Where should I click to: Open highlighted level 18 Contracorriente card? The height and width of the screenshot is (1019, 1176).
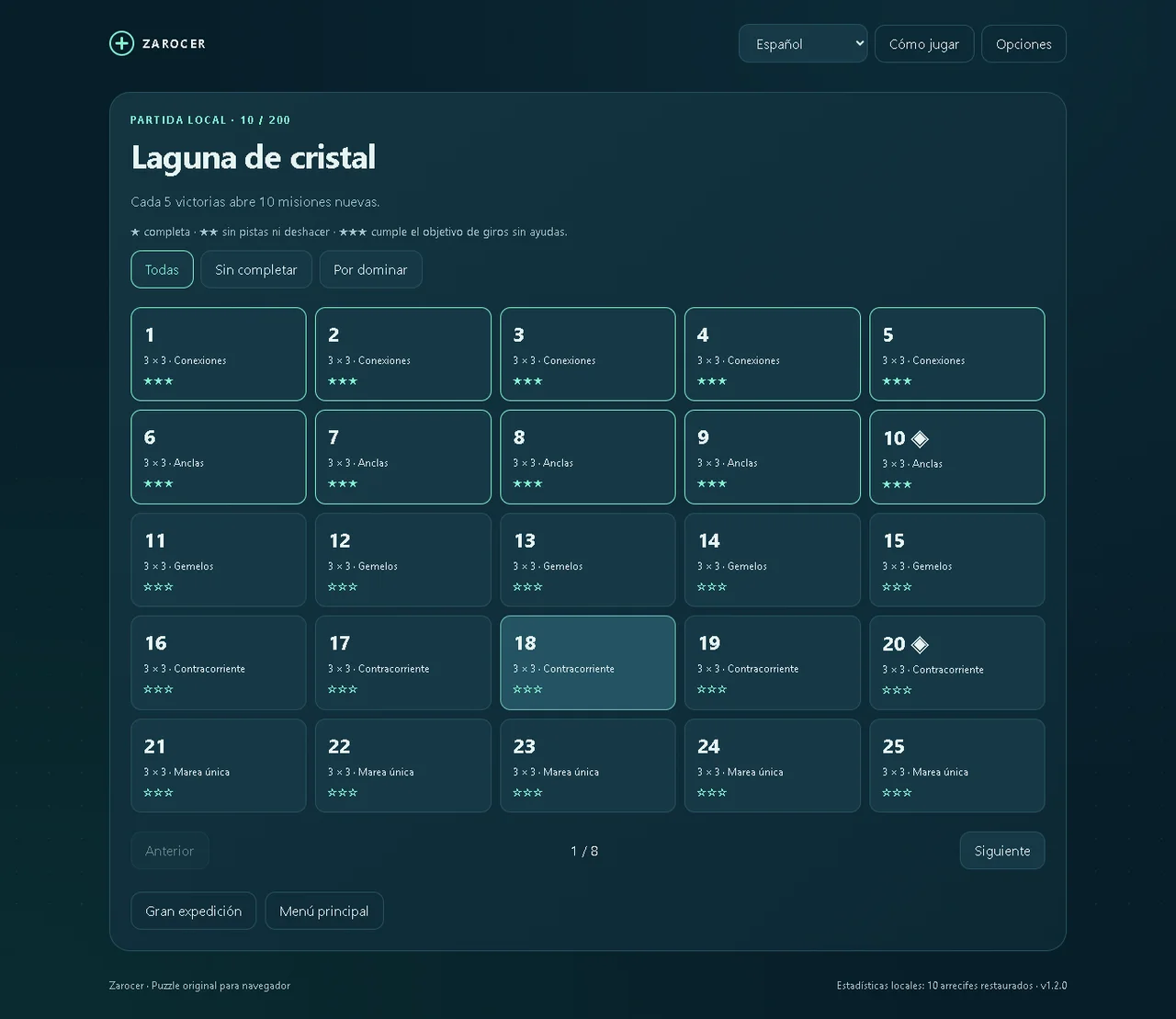pyautogui.click(x=588, y=662)
